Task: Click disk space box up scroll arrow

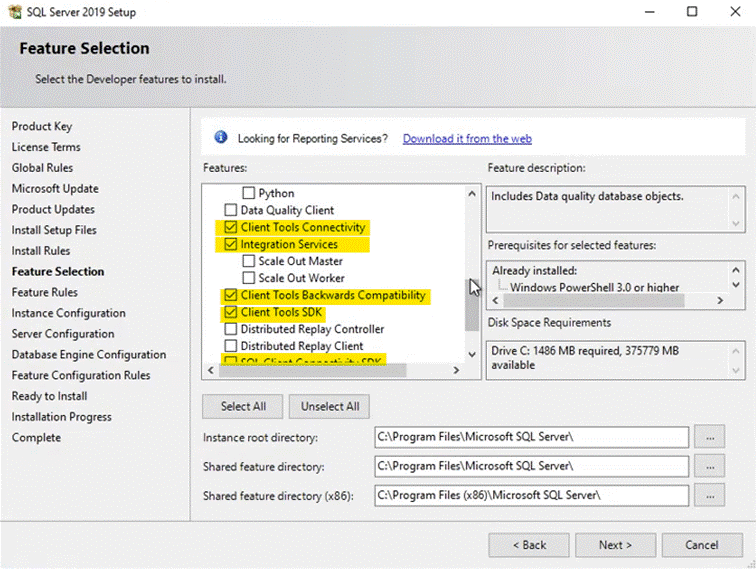Action: (736, 351)
